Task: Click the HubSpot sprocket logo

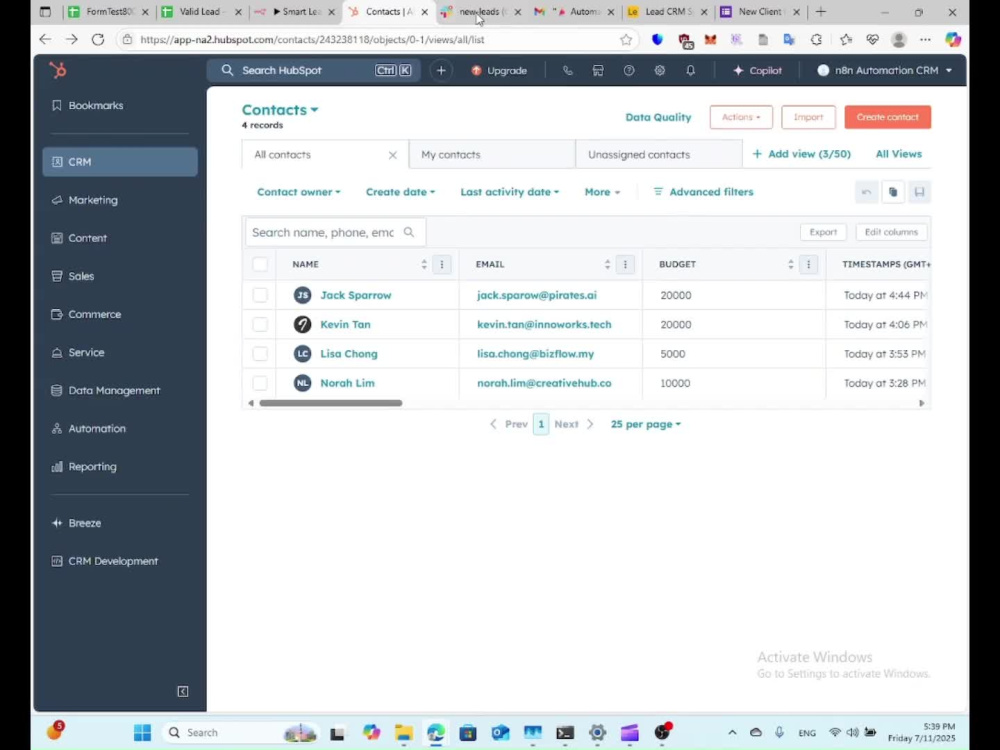Action: (x=58, y=70)
